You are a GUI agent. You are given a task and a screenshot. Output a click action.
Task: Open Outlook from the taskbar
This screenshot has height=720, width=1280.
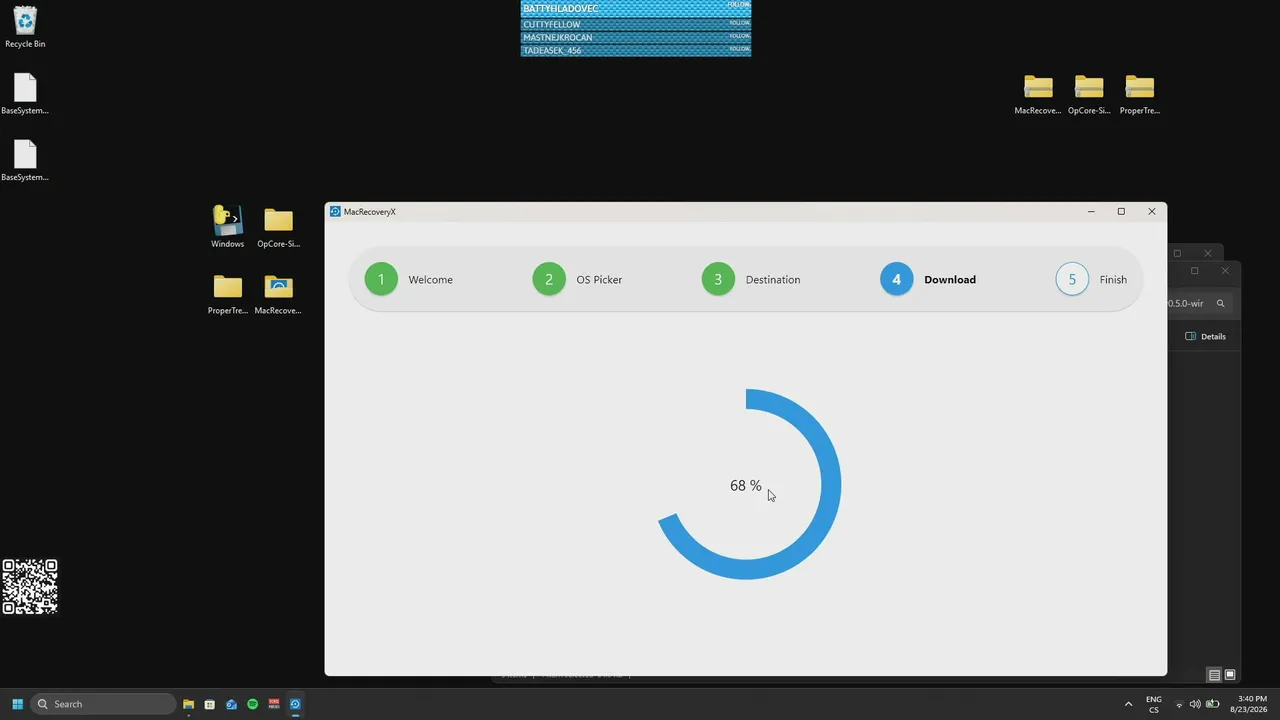231,704
